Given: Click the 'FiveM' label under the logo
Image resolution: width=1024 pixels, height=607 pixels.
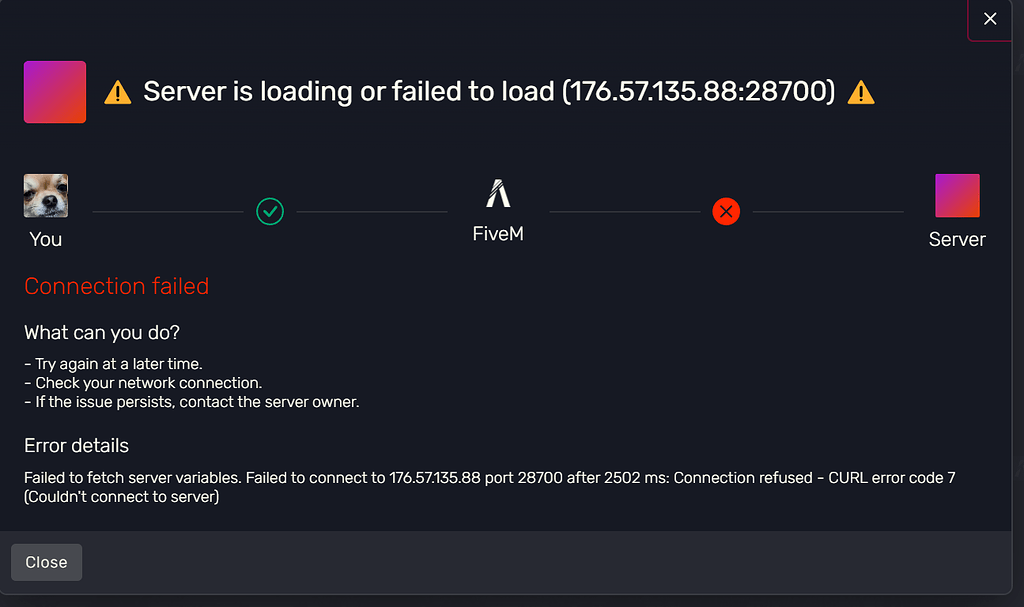Looking at the screenshot, I should click(498, 234).
